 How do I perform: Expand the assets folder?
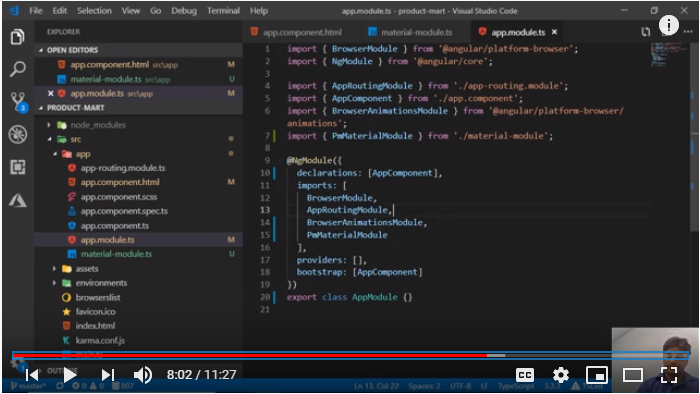click(54, 269)
